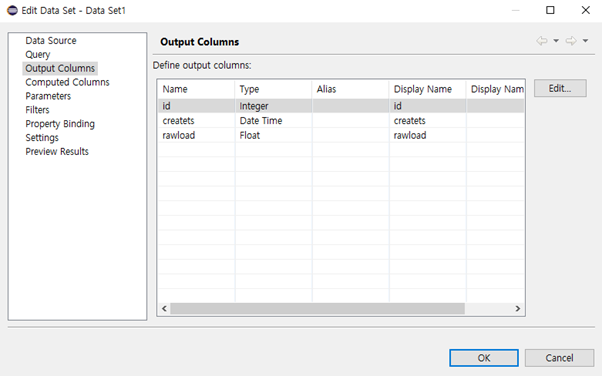The width and height of the screenshot is (602, 376).
Task: Click the Eclipse icon in title bar
Action: (12, 10)
